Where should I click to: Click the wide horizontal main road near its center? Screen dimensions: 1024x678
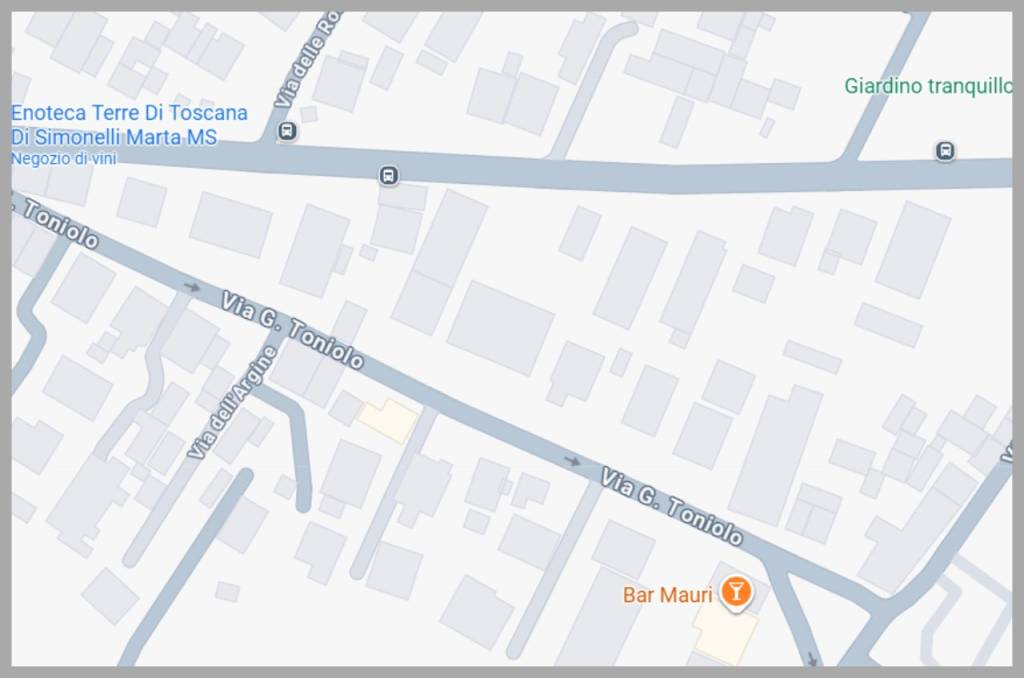(562, 172)
